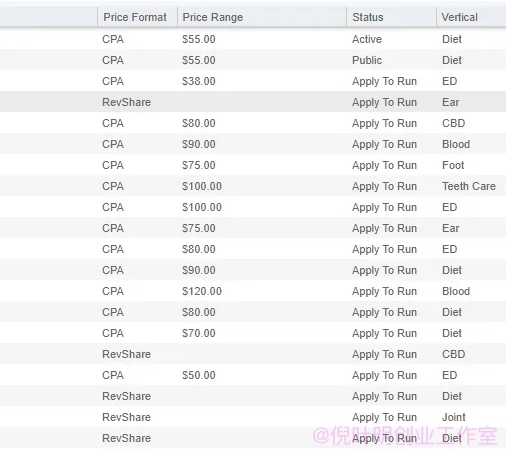Image resolution: width=506 pixels, height=451 pixels.
Task: Click Apply To Run for RevShare CBD offer
Action: tap(384, 354)
